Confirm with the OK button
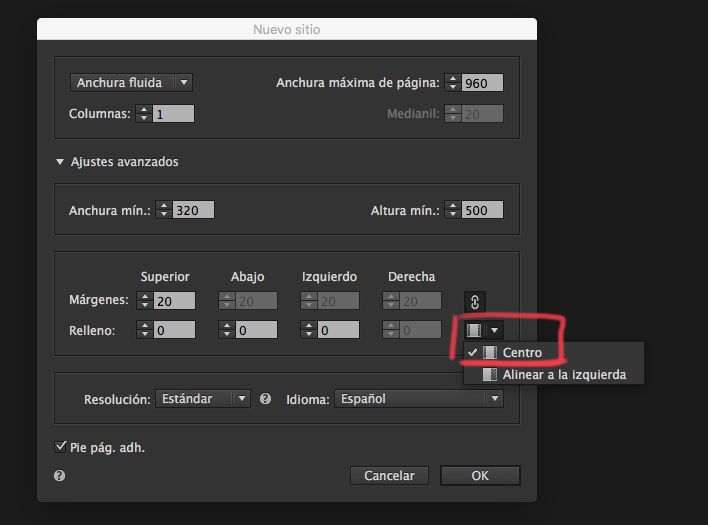The height and width of the screenshot is (525, 708). click(480, 475)
